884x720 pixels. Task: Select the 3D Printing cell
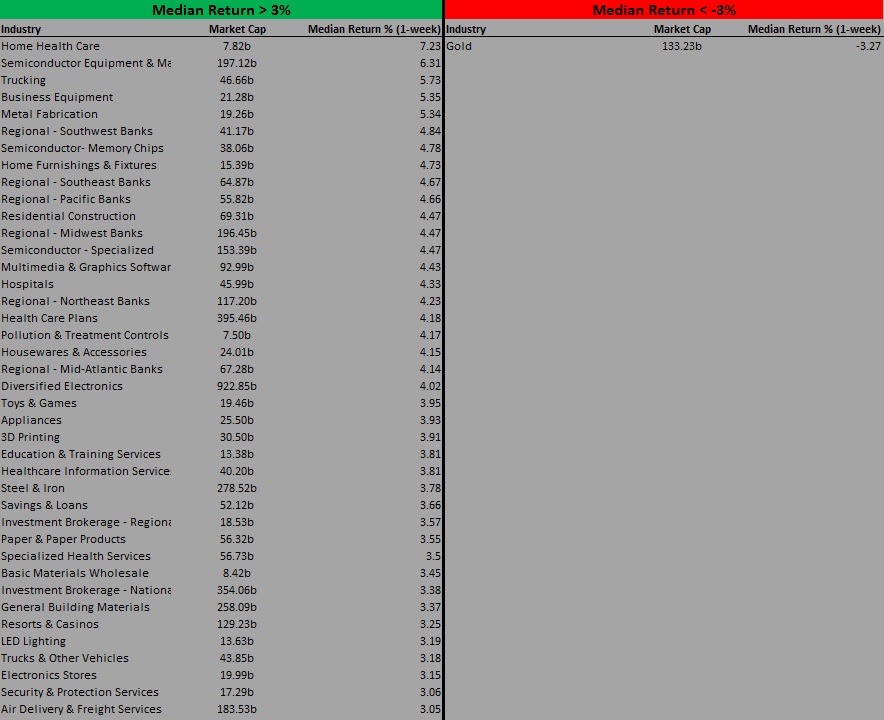(30, 437)
